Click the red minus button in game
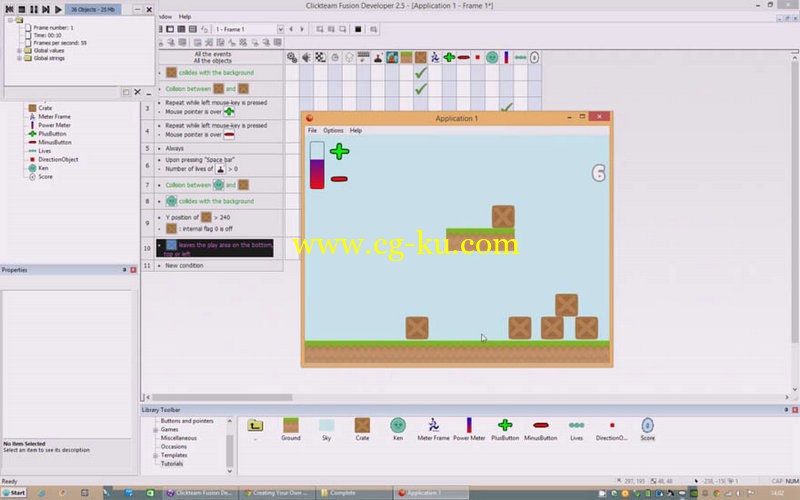Screen dimensions: 800x500 339,179
